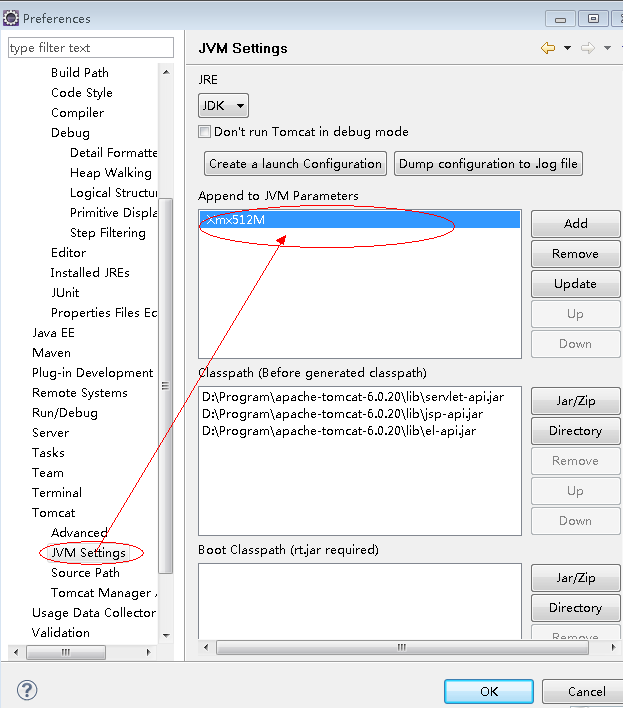This screenshot has height=708, width=623.
Task: Open Installed JREs page
Action: pyautogui.click(x=90, y=273)
